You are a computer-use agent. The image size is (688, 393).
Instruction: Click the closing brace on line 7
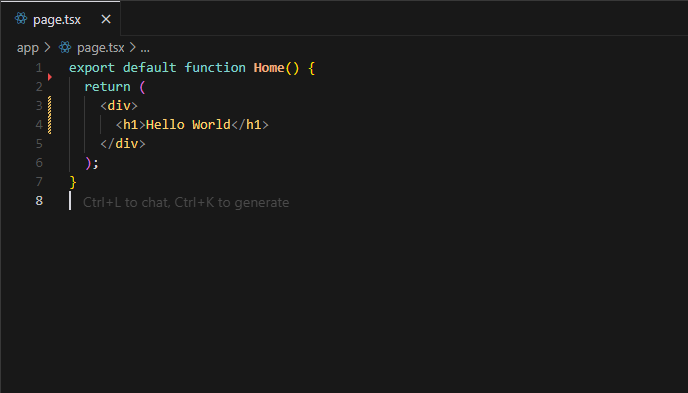(73, 182)
